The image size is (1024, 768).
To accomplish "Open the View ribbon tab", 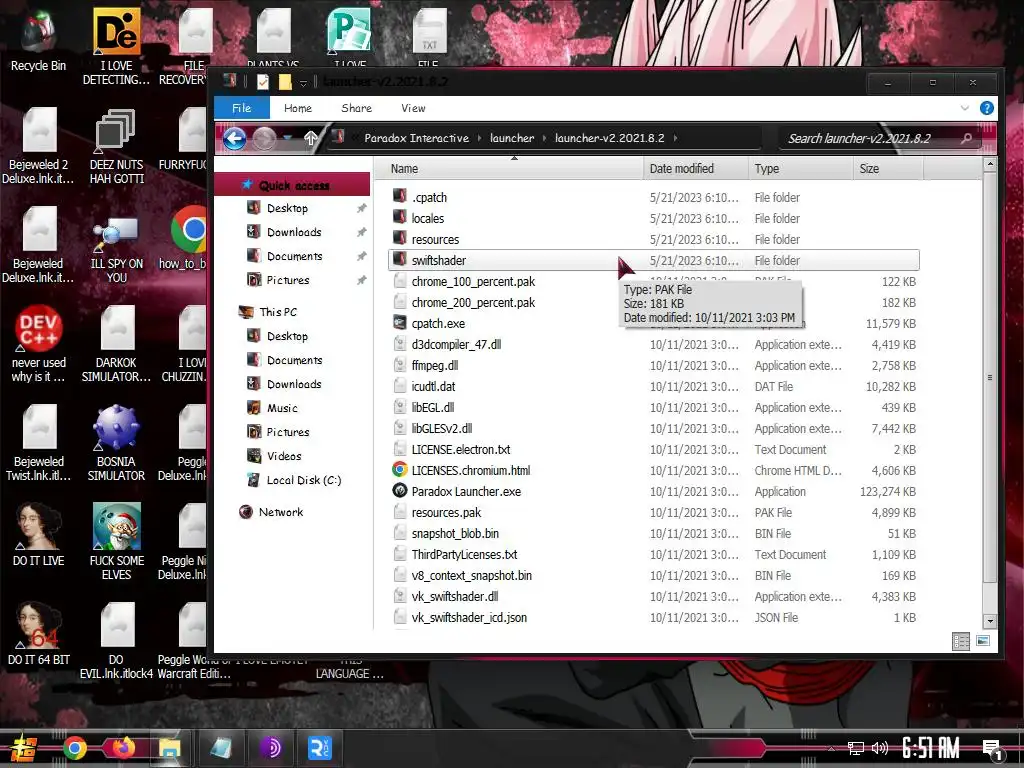I will click(x=413, y=108).
